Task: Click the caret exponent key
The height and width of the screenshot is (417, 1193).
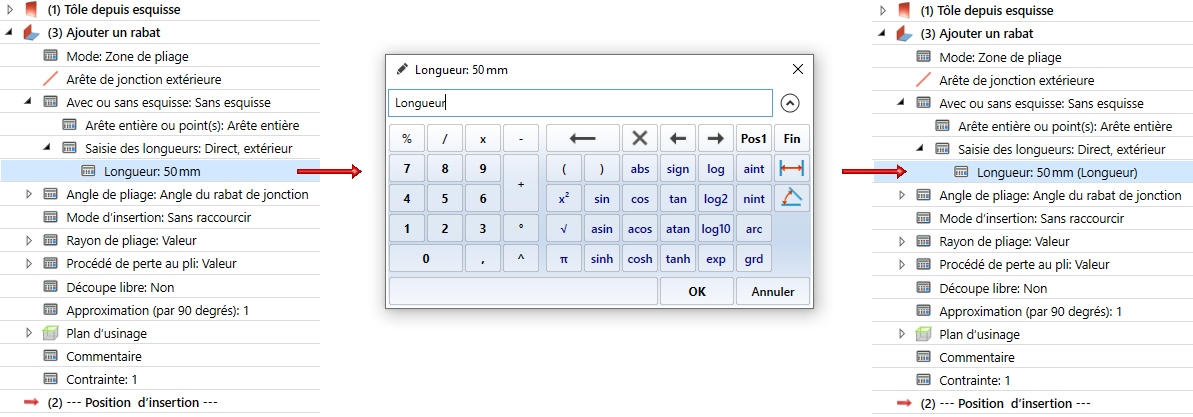Action: 521,259
